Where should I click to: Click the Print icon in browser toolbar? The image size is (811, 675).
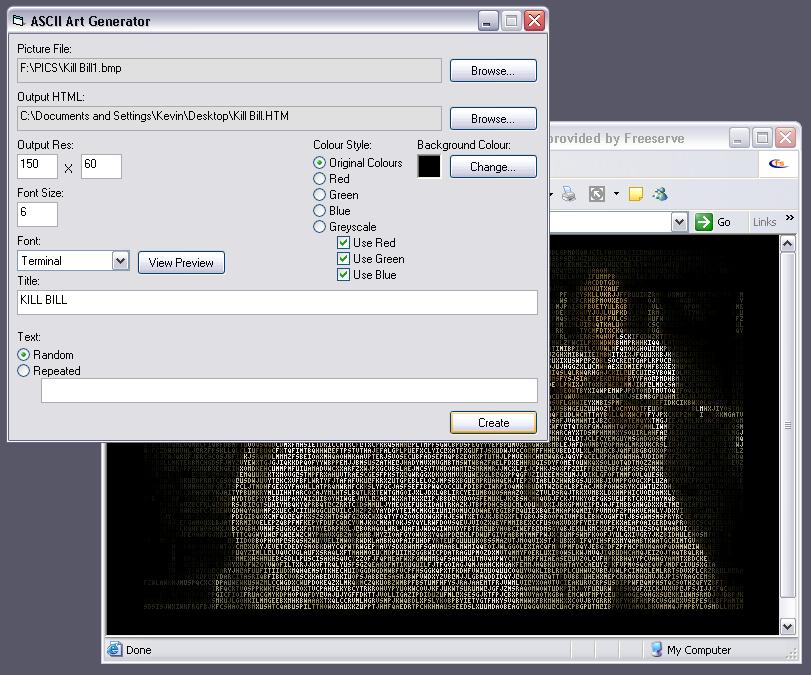pyautogui.click(x=568, y=194)
